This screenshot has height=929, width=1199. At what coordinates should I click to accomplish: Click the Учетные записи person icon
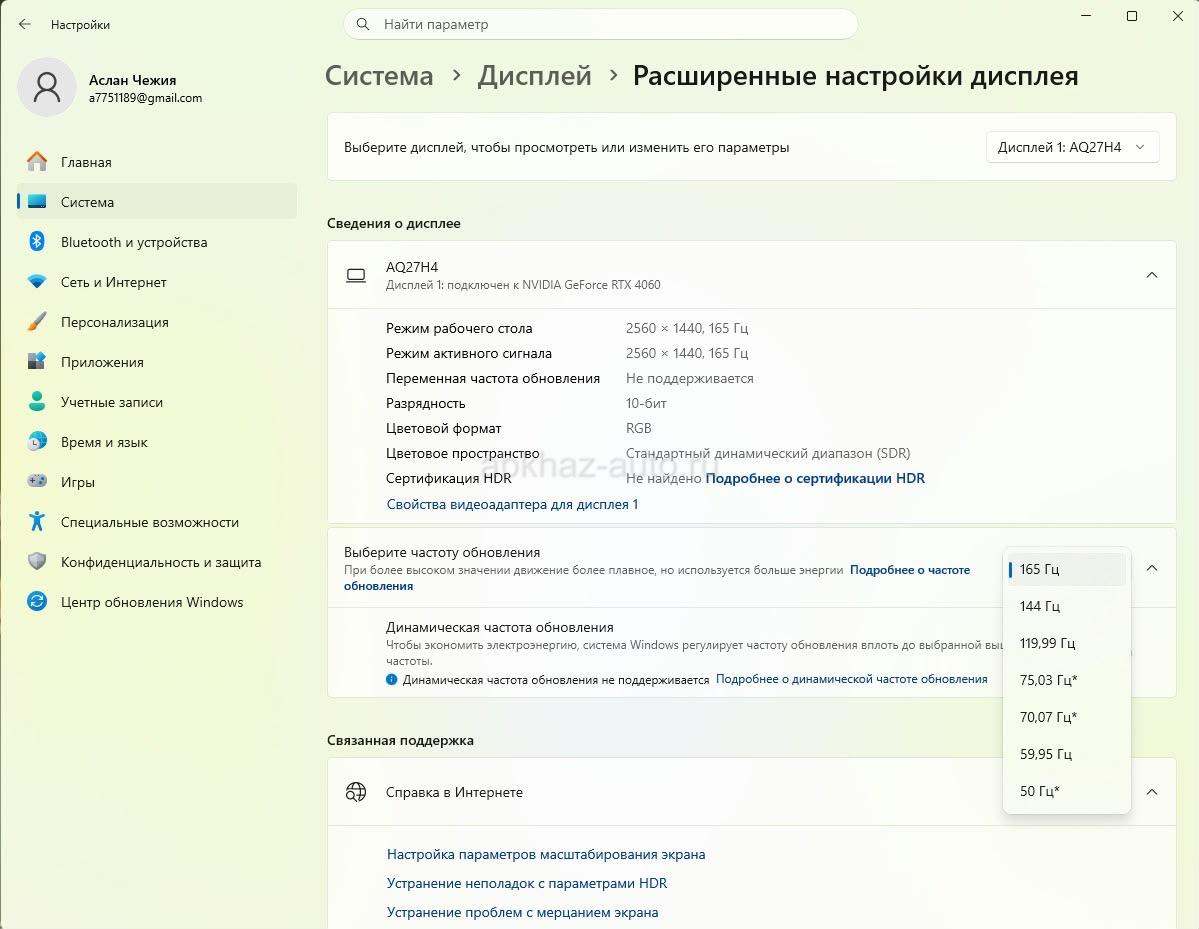click(x=37, y=401)
